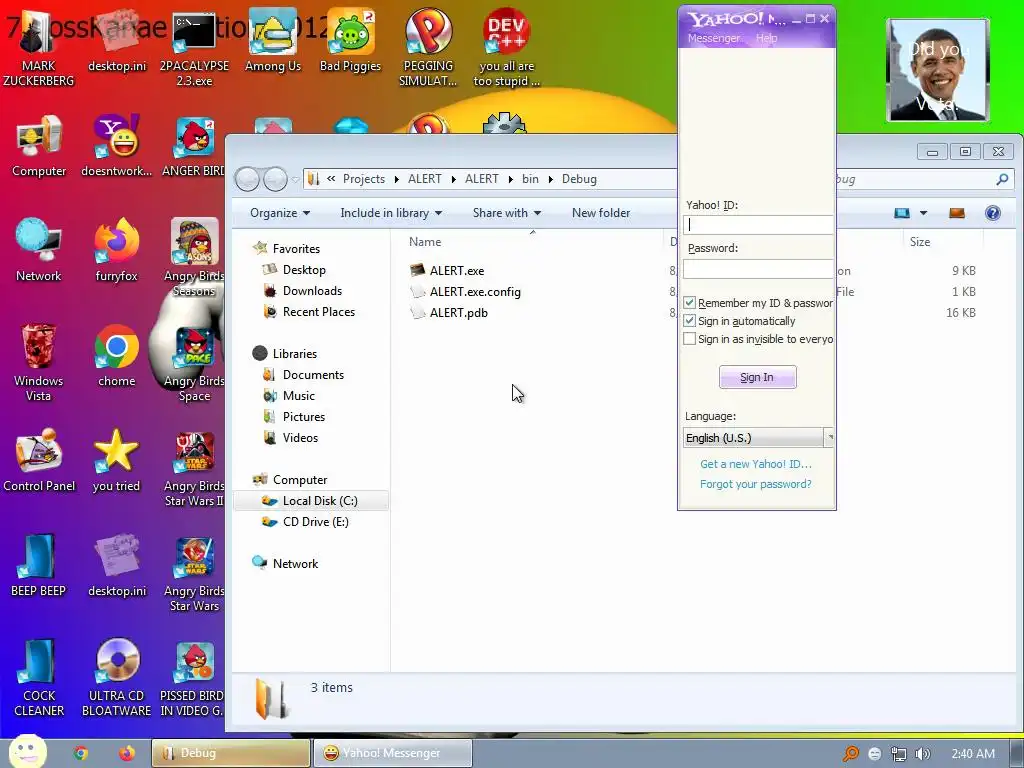Viewport: 1024px width, 768px height.
Task: Open the Language combo box
Action: (x=758, y=438)
